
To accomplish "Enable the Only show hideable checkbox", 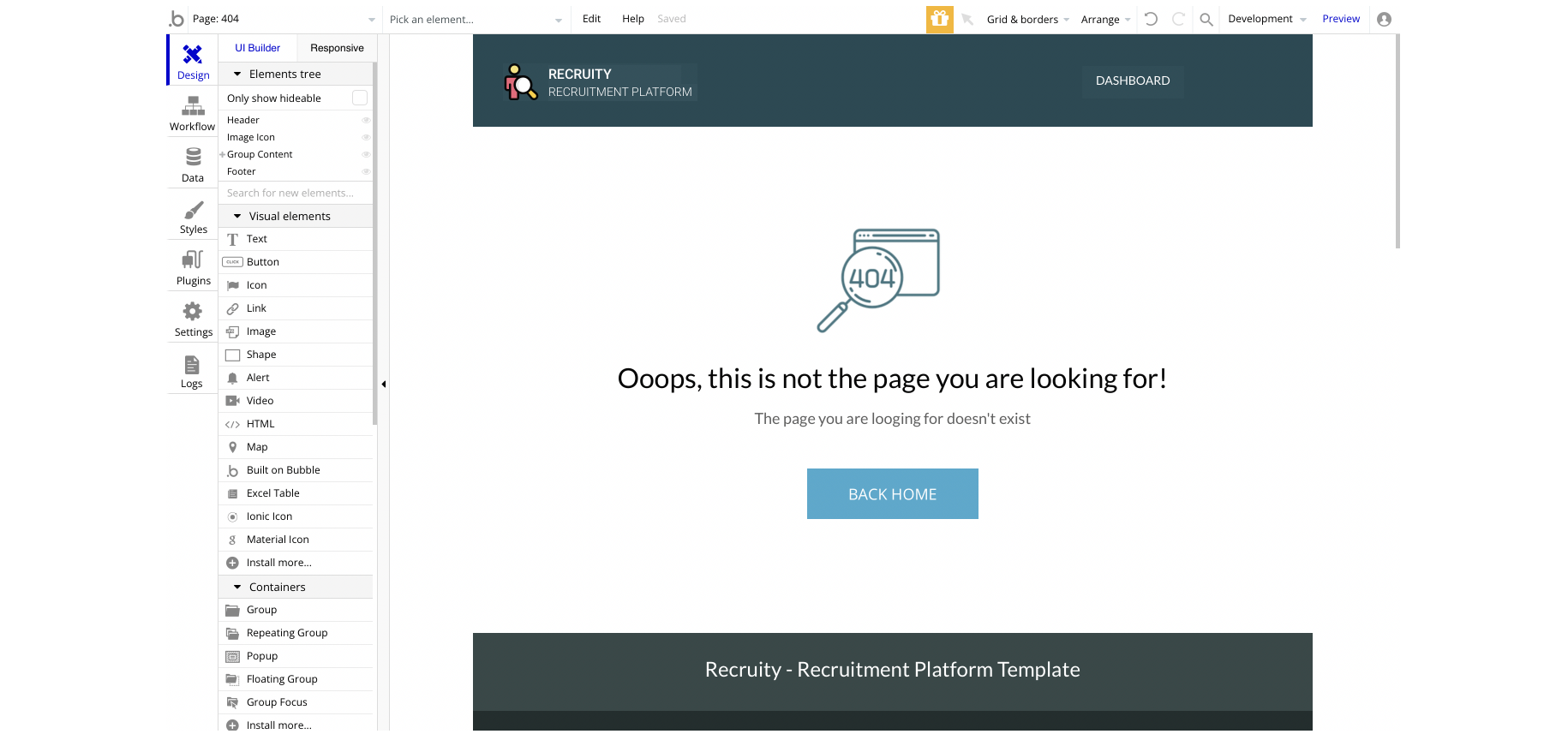I will 360,98.
